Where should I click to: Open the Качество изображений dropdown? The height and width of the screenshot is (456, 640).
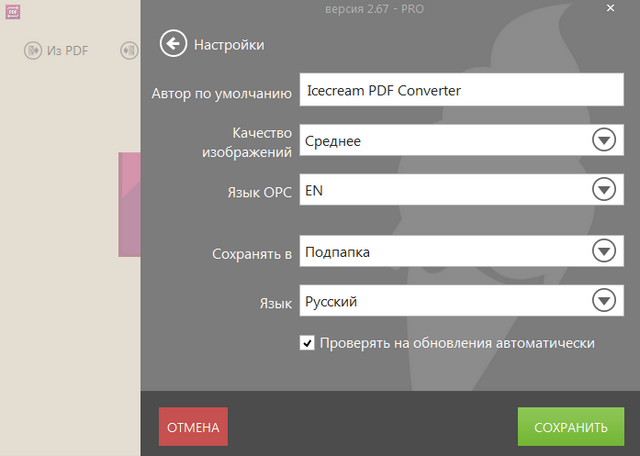[x=461, y=140]
